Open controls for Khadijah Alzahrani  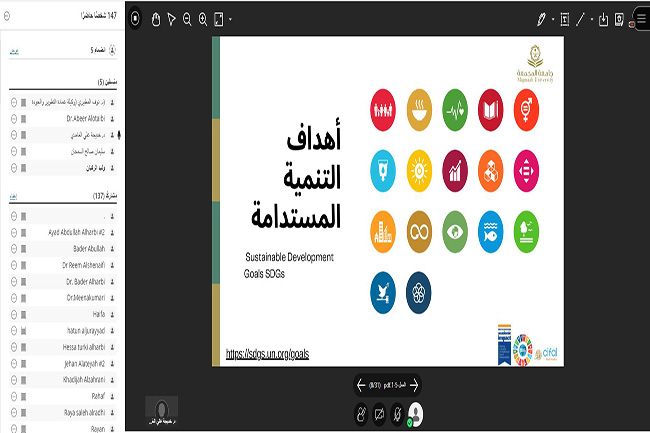coord(14,380)
